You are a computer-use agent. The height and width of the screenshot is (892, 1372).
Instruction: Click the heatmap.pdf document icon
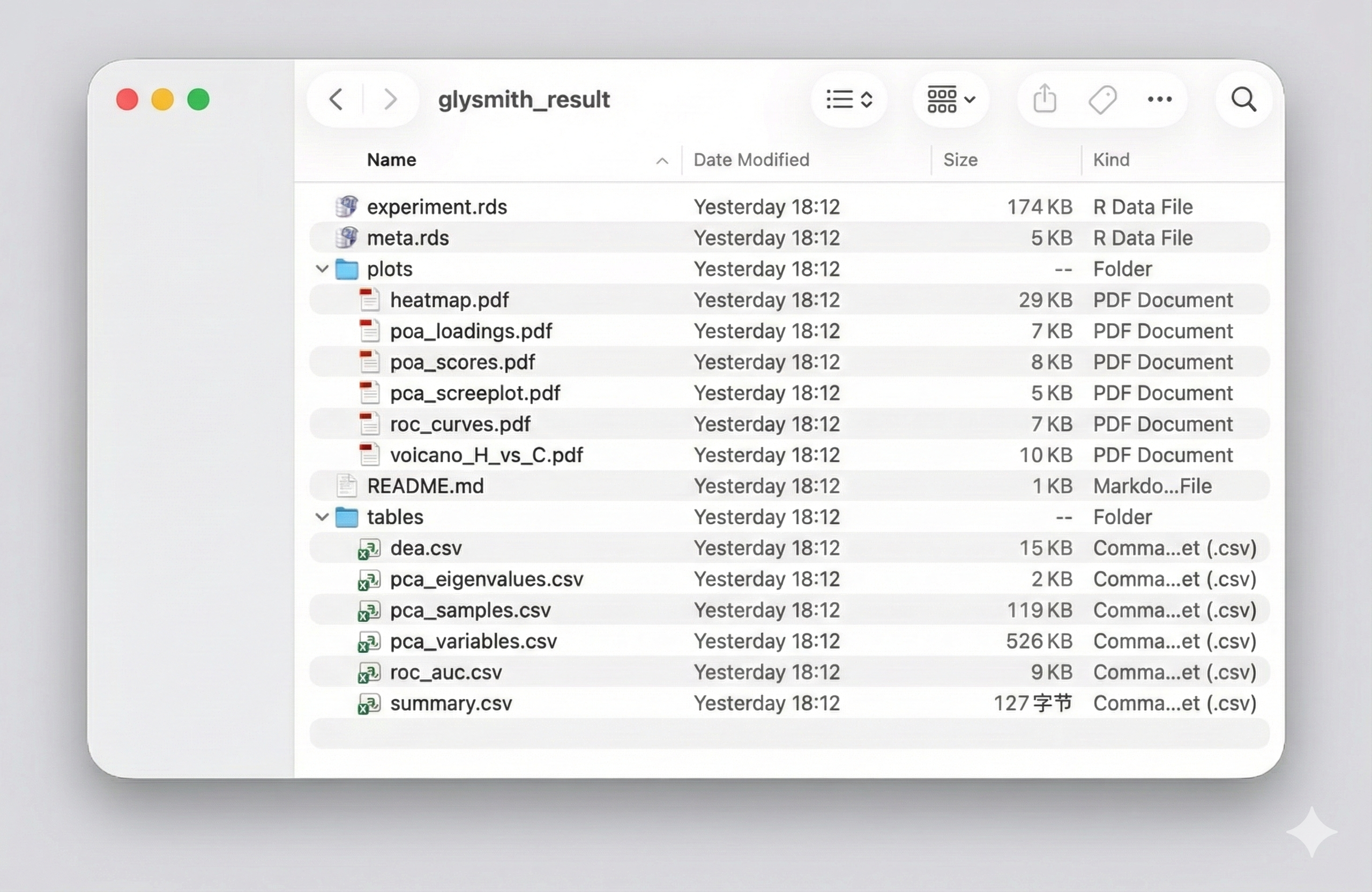click(x=369, y=300)
